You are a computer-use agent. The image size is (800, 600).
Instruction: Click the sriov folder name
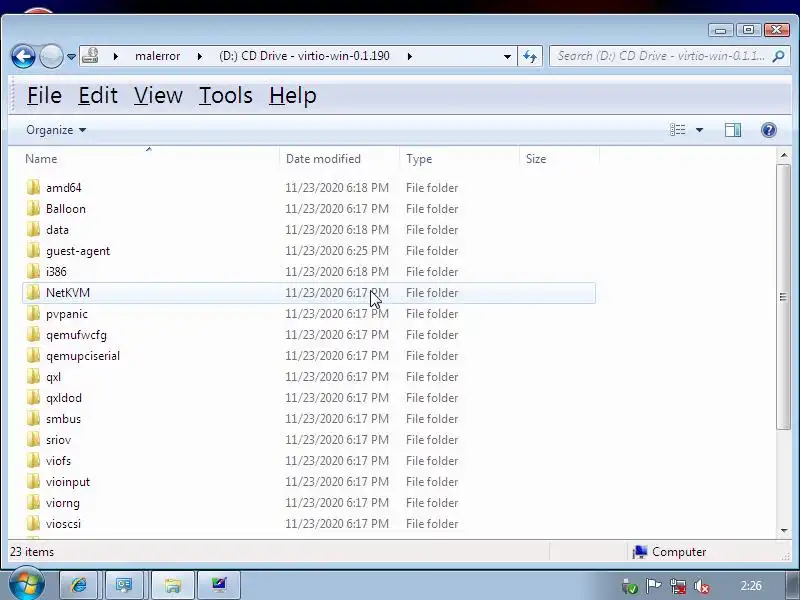59,440
